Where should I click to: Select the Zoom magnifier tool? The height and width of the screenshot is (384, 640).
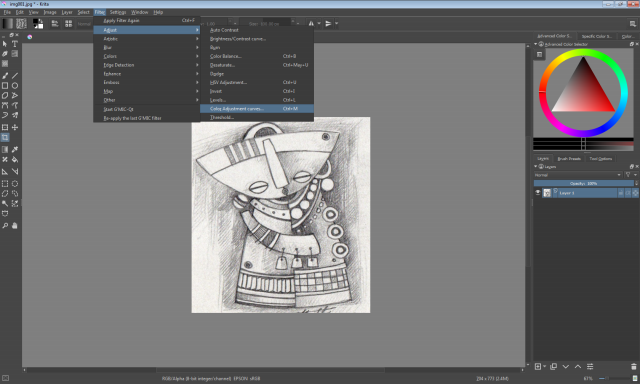[5, 226]
